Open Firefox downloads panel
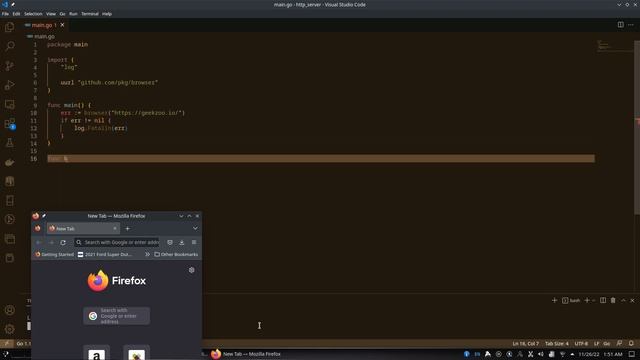 (182, 242)
